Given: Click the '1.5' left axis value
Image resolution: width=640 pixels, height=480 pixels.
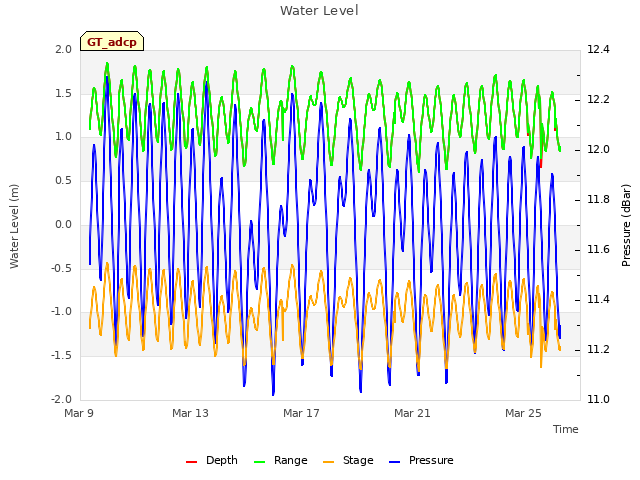Looking at the screenshot, I should pos(63,93).
